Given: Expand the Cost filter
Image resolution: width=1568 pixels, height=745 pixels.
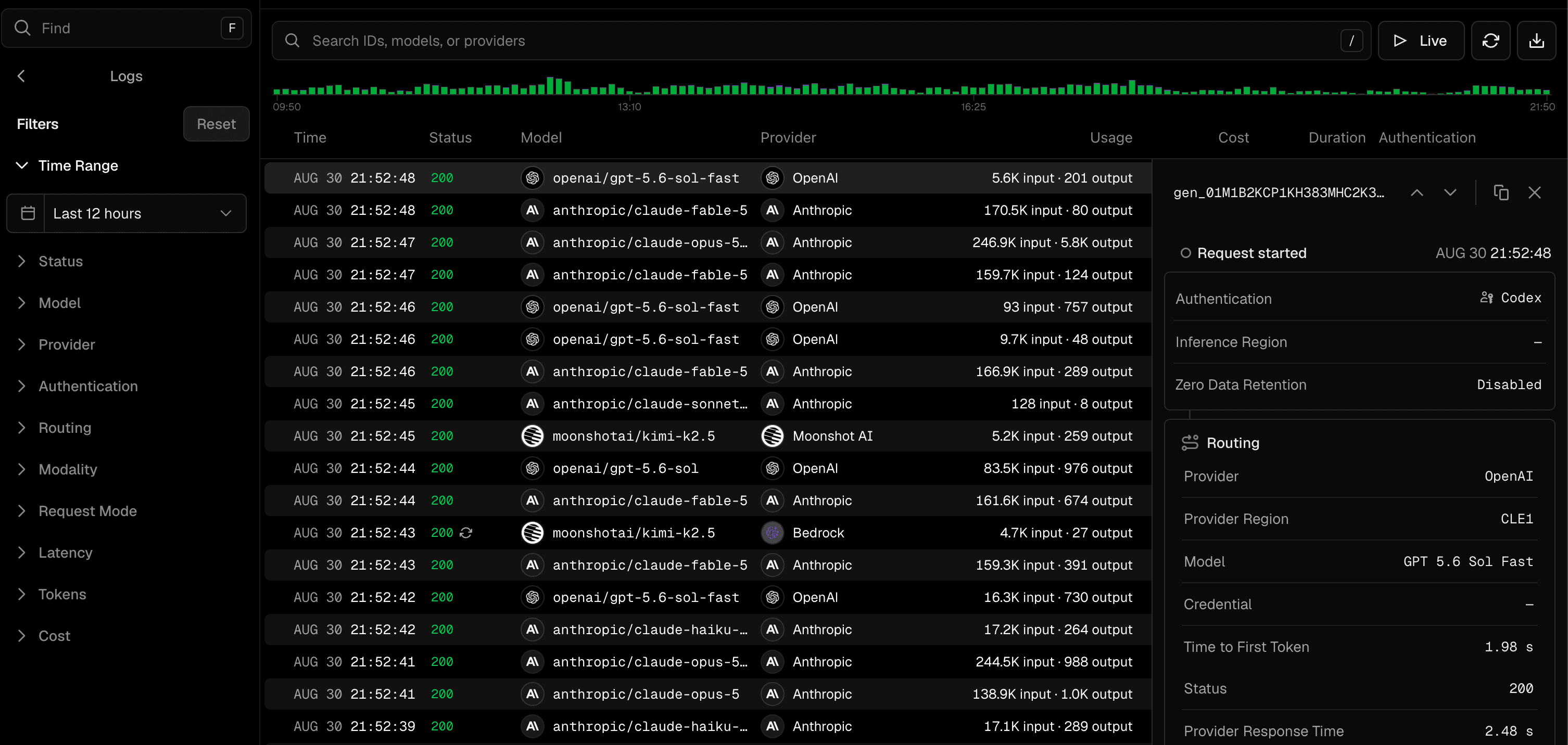Looking at the screenshot, I should (x=43, y=636).
